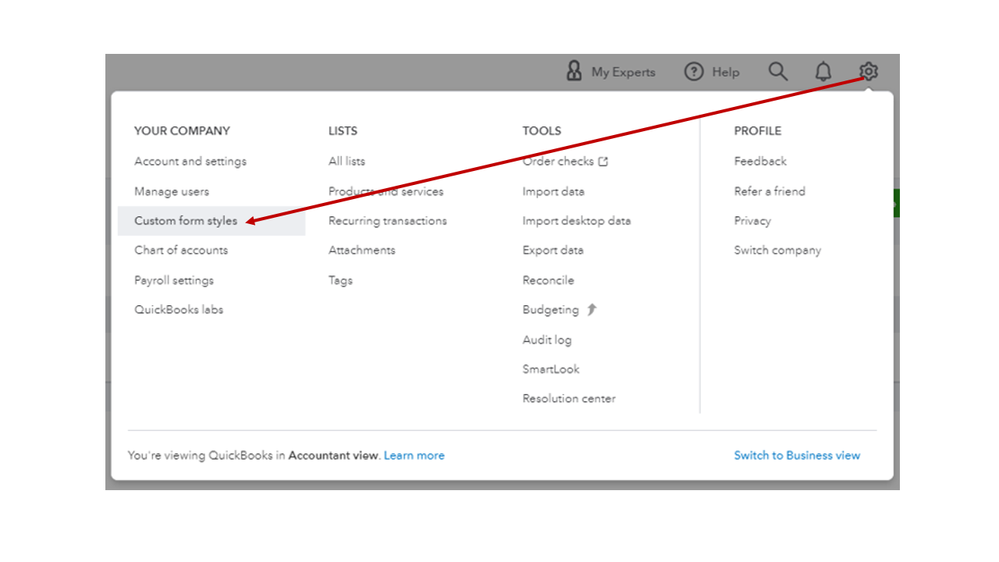The width and height of the screenshot is (999, 562).
Task: Click the external link icon beside Order checks
Action: click(604, 161)
